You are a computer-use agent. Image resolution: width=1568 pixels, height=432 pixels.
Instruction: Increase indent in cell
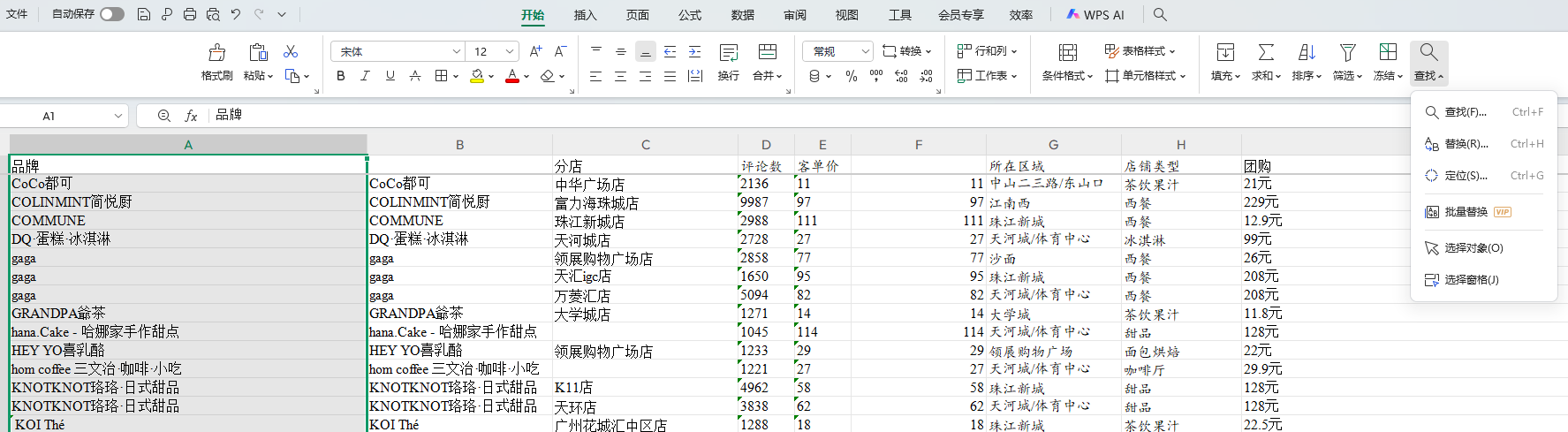[x=695, y=51]
